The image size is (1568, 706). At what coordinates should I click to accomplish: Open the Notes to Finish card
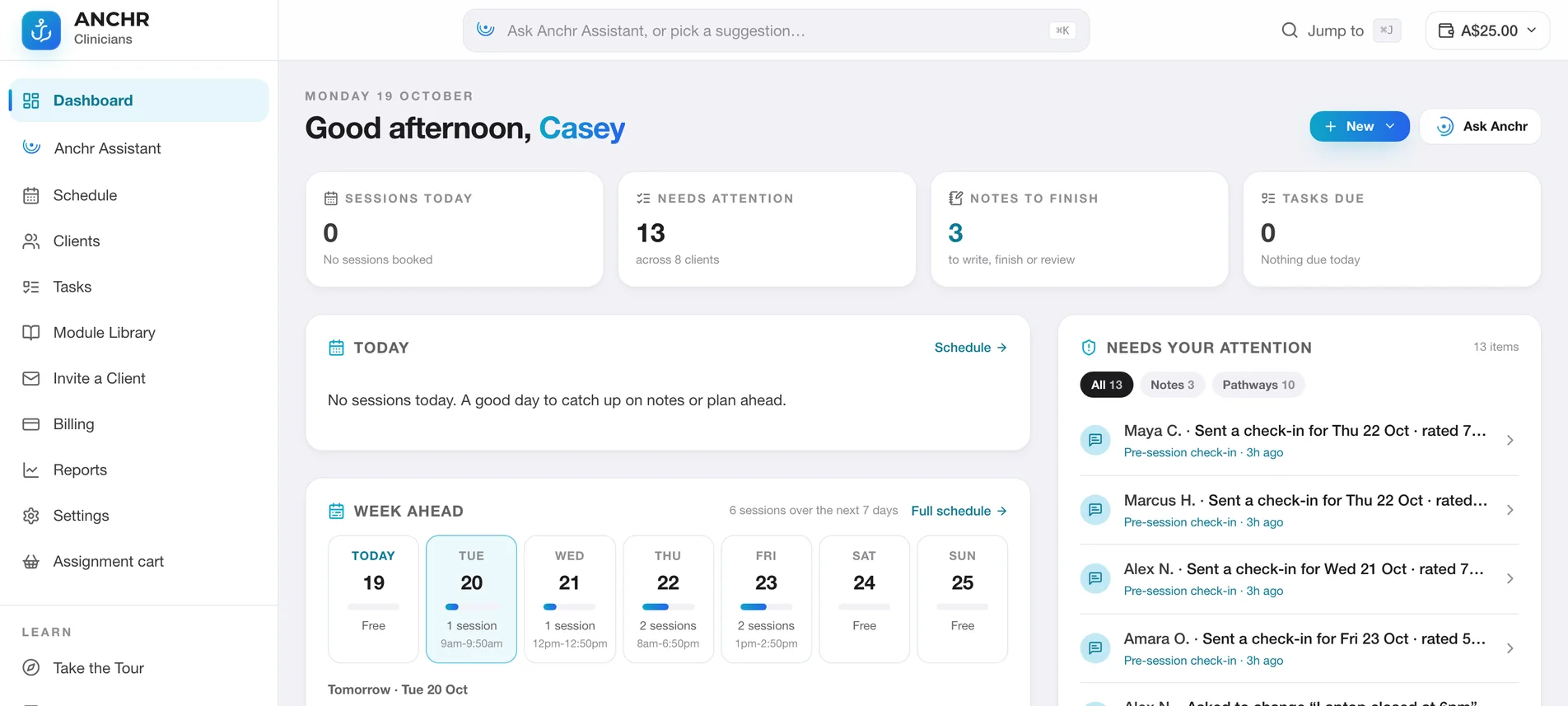(x=1079, y=230)
